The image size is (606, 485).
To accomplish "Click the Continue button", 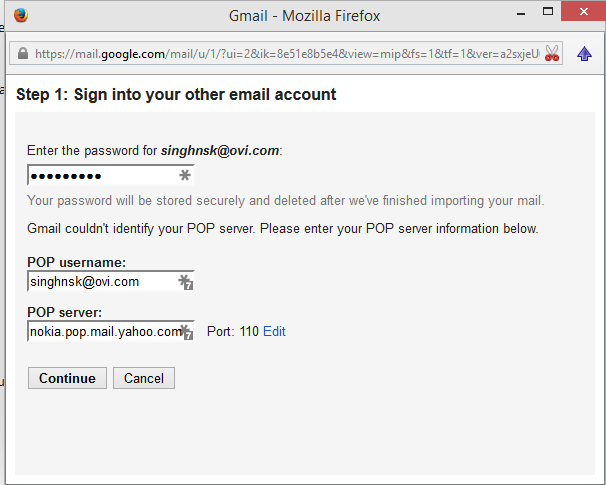I will tap(67, 378).
